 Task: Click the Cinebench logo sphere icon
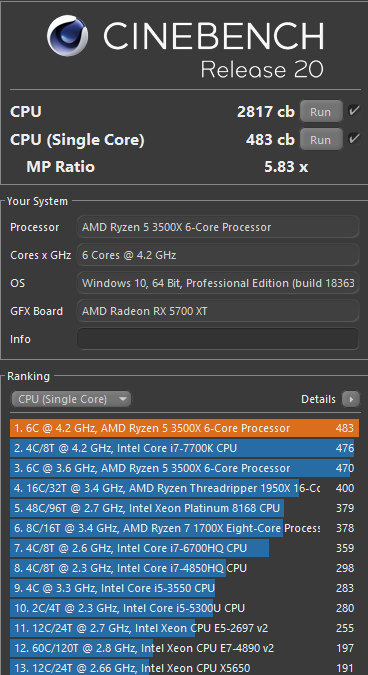68,35
